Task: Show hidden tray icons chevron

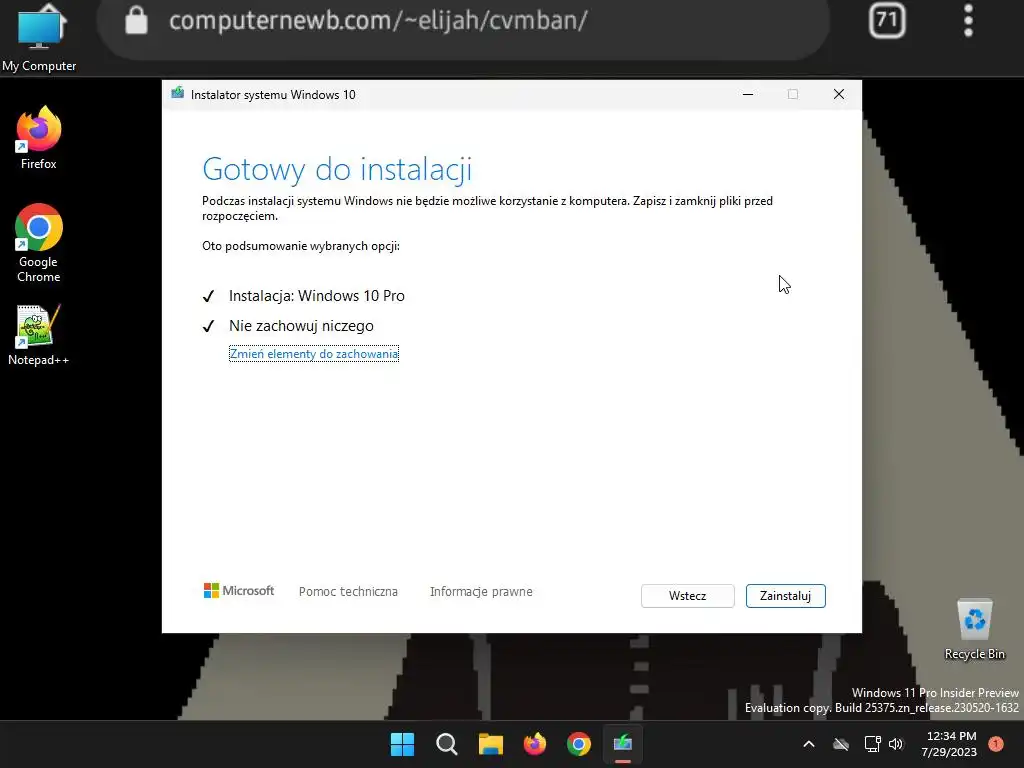Action: 808,744
